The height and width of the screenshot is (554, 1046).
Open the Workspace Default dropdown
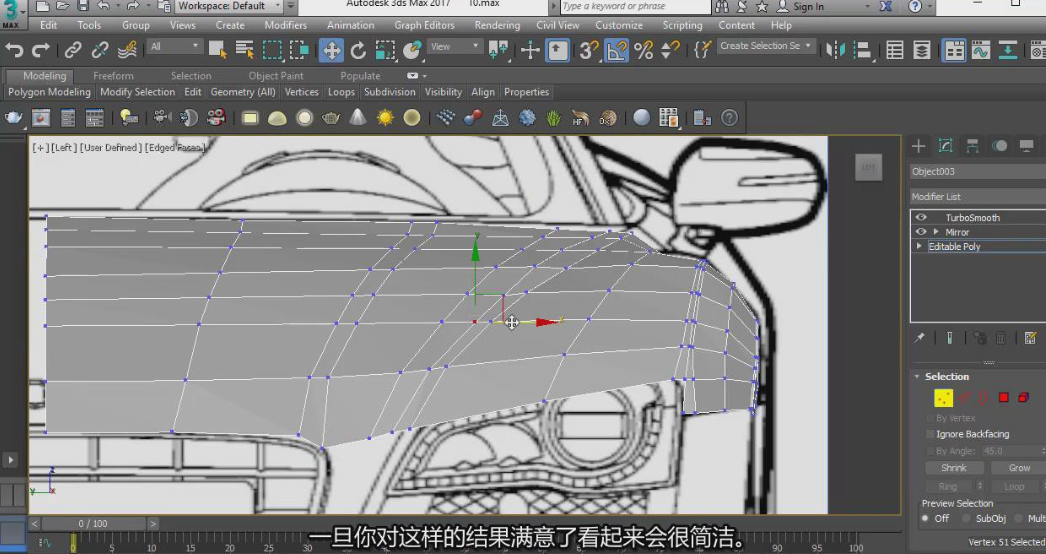(232, 6)
